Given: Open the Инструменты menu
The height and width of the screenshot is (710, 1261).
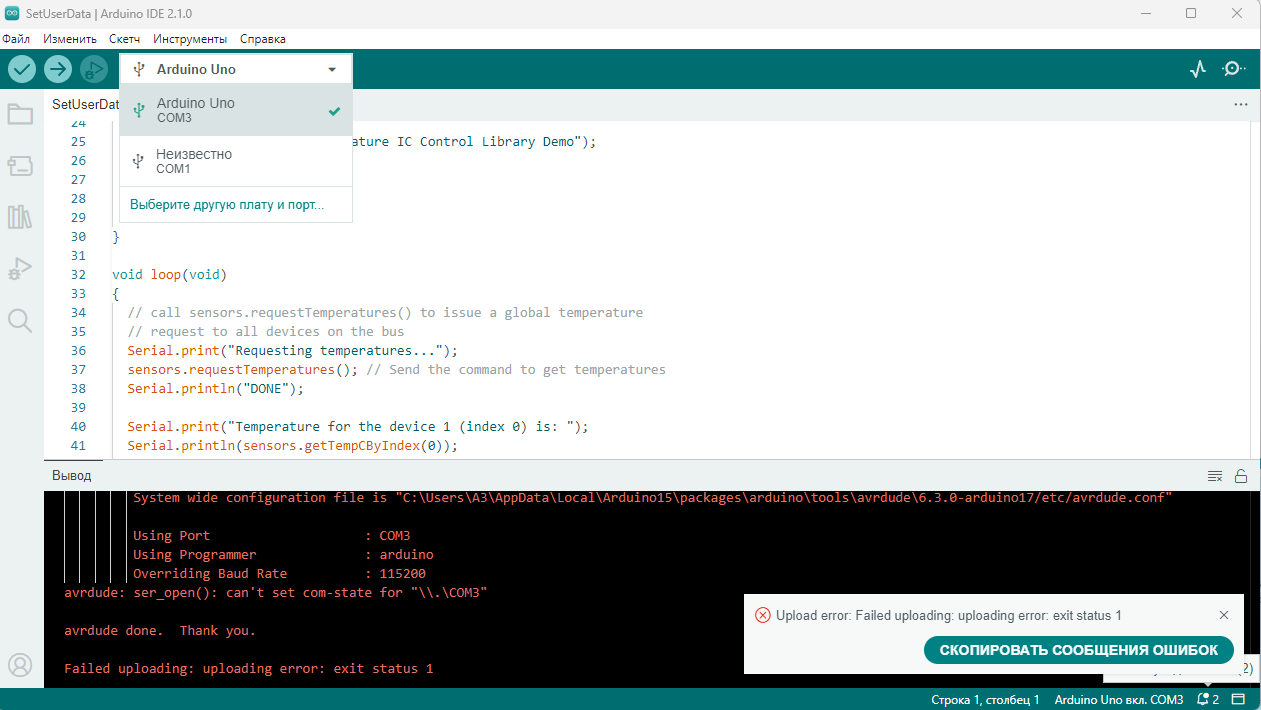Looking at the screenshot, I should tap(190, 39).
